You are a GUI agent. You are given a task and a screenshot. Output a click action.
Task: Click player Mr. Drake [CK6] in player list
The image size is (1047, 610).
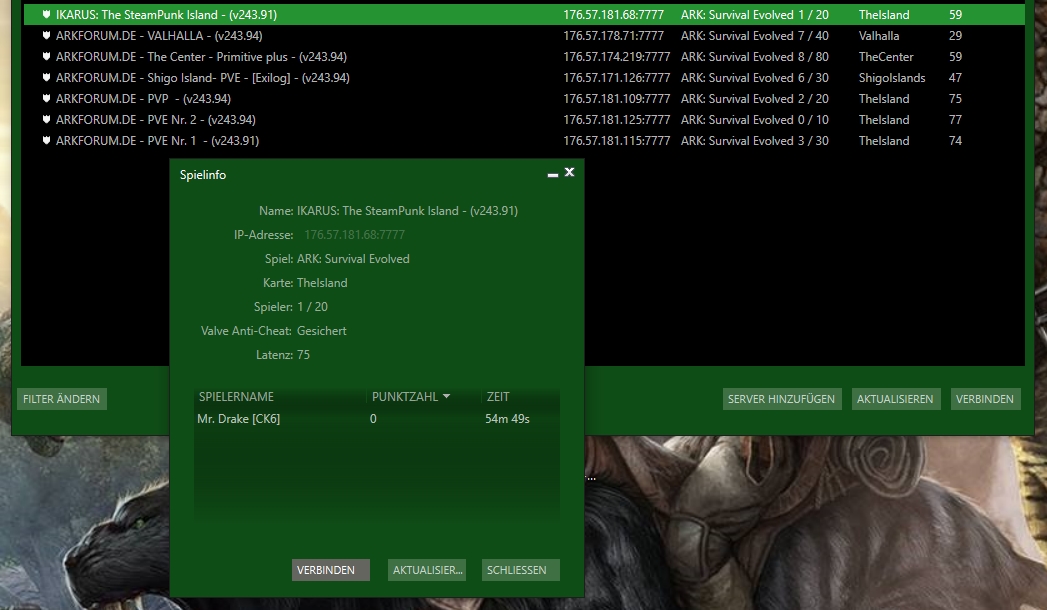pos(238,418)
